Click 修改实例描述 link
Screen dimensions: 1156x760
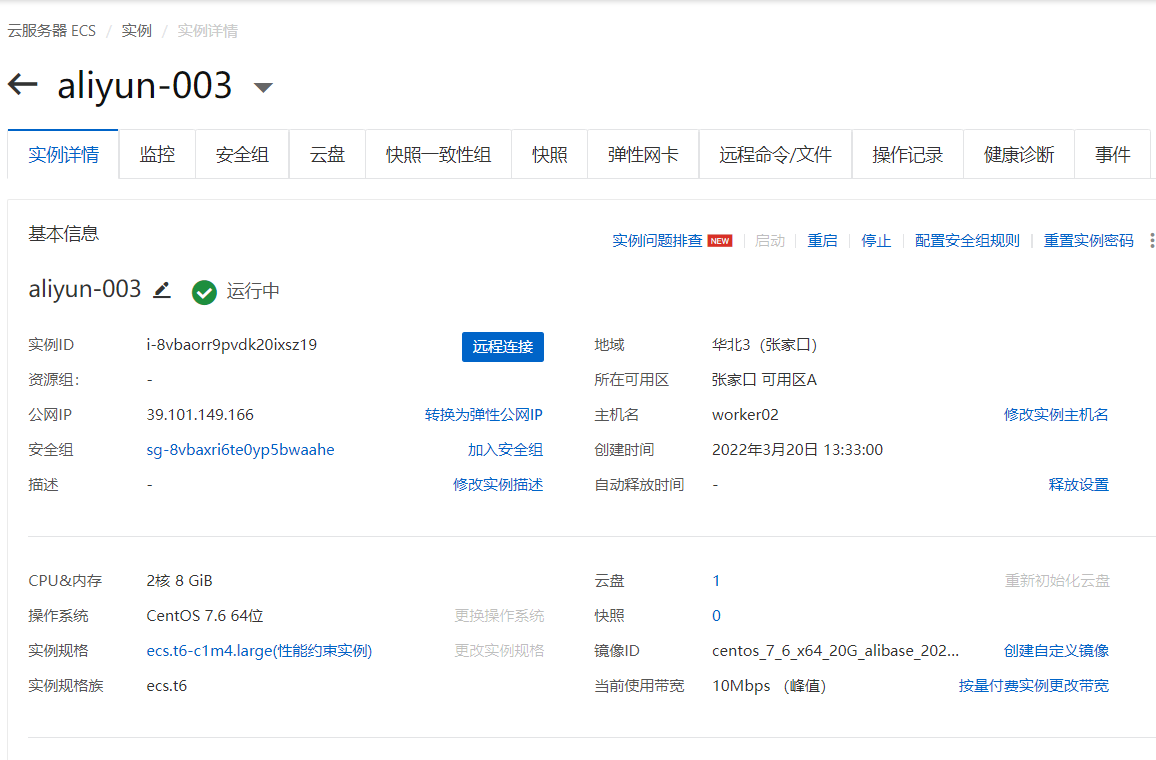pyautogui.click(x=498, y=485)
